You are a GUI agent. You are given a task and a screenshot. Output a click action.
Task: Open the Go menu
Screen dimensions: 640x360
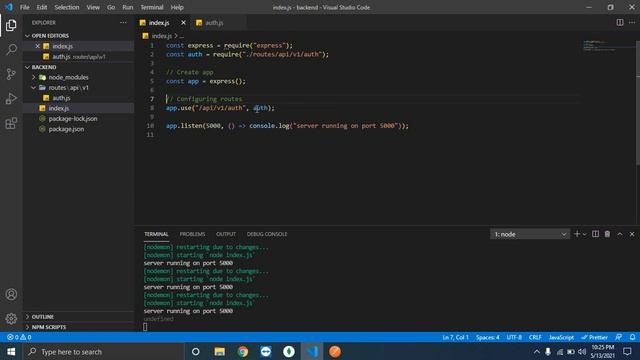pos(111,7)
